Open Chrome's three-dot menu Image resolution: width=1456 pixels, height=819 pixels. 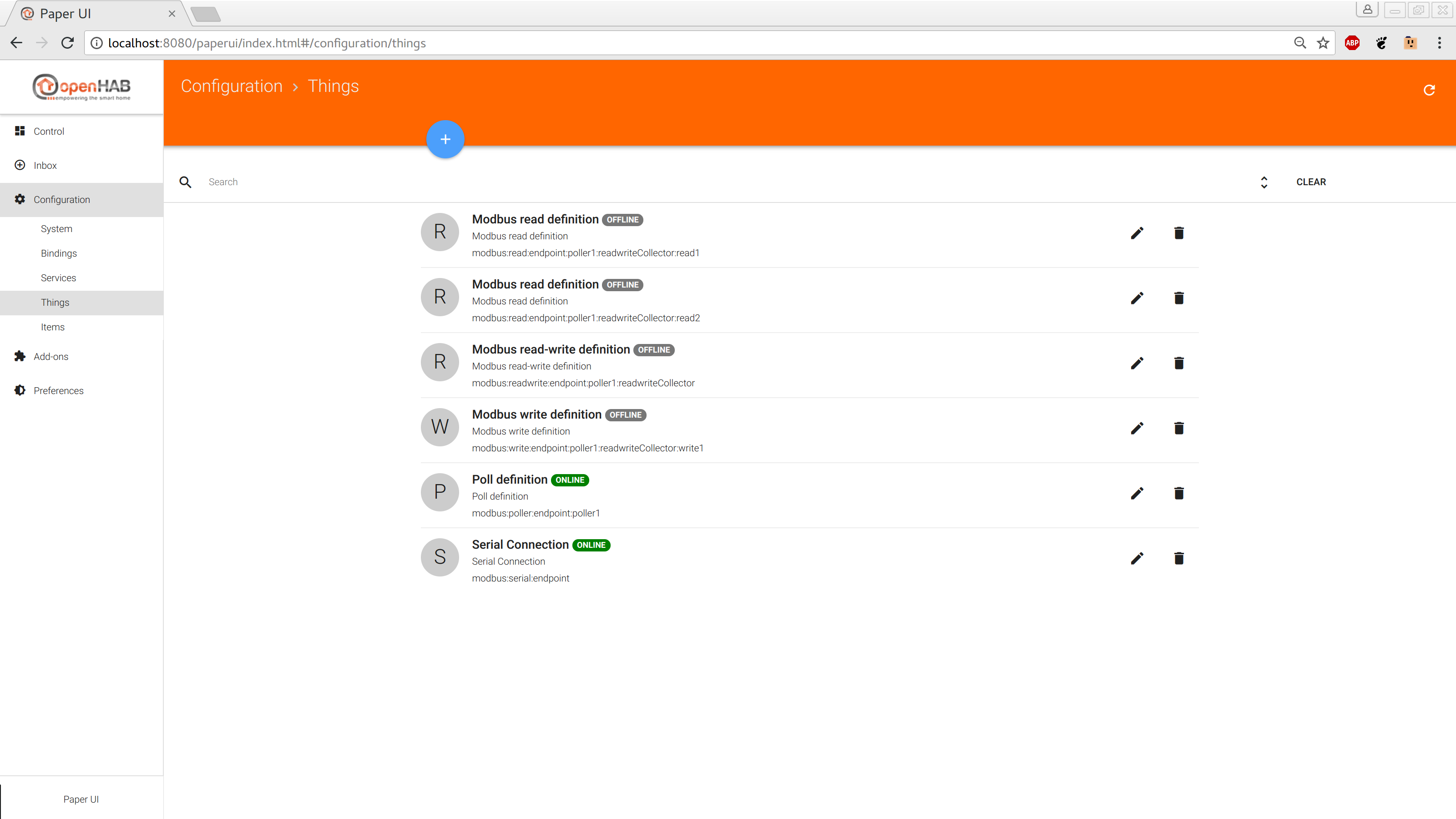(1439, 43)
